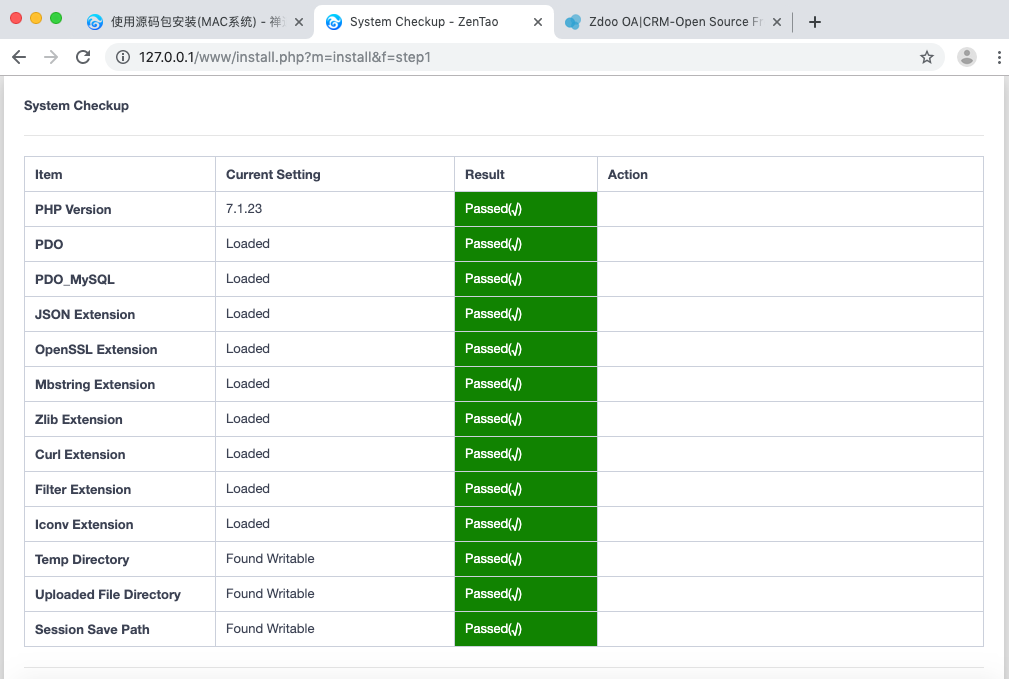Close the Zdoo OA|CRM tab
This screenshot has width=1009, height=679.
click(777, 22)
